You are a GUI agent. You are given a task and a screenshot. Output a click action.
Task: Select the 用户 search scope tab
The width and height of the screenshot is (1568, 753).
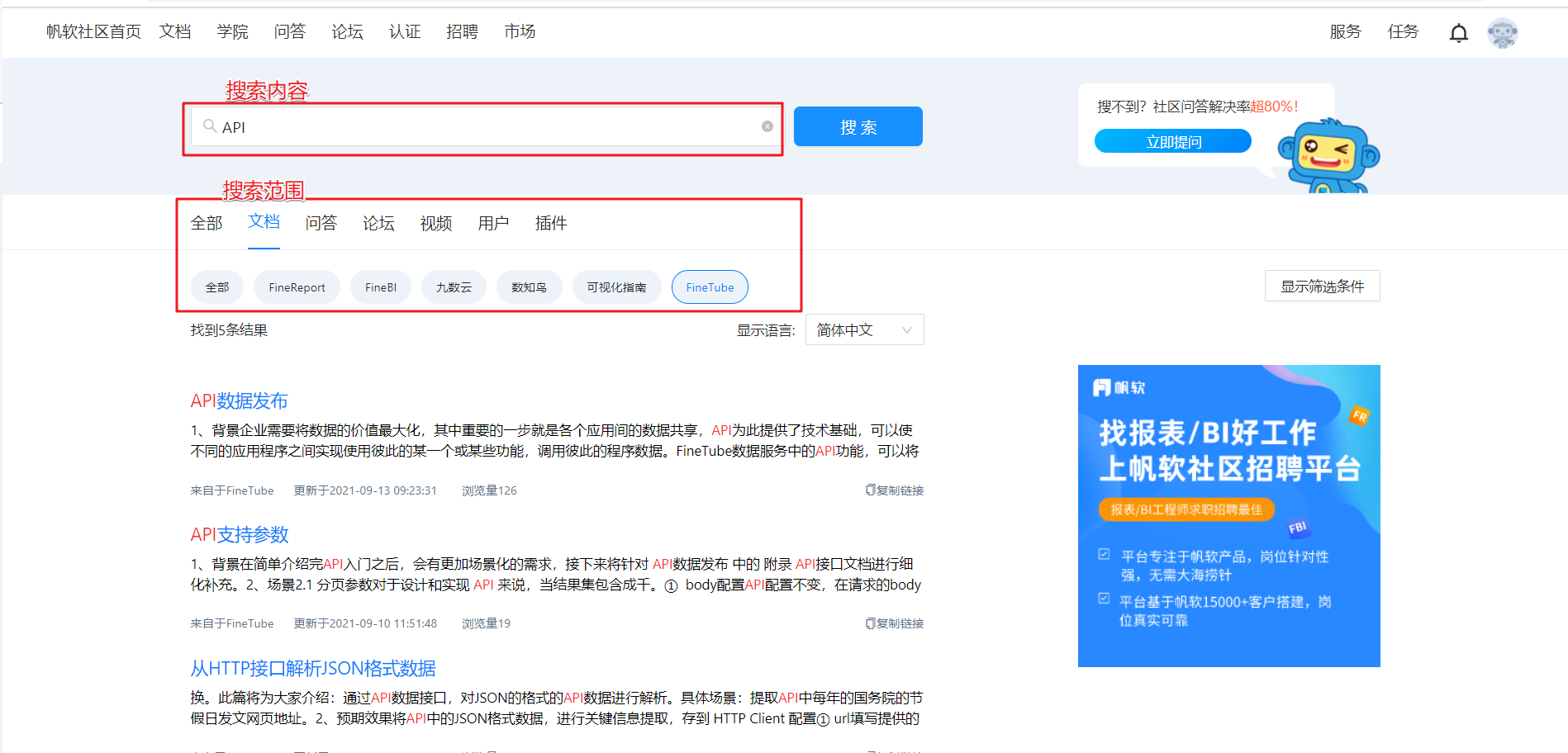(493, 223)
